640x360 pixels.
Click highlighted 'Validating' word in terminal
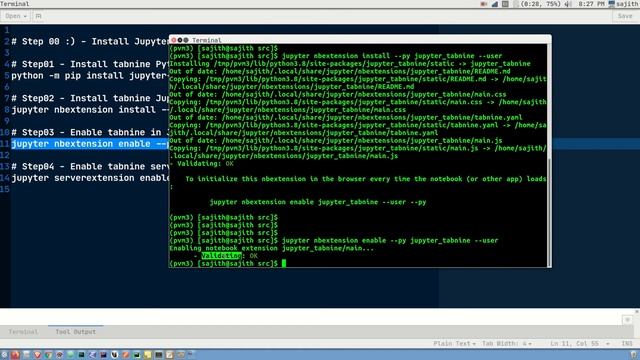pos(221,256)
